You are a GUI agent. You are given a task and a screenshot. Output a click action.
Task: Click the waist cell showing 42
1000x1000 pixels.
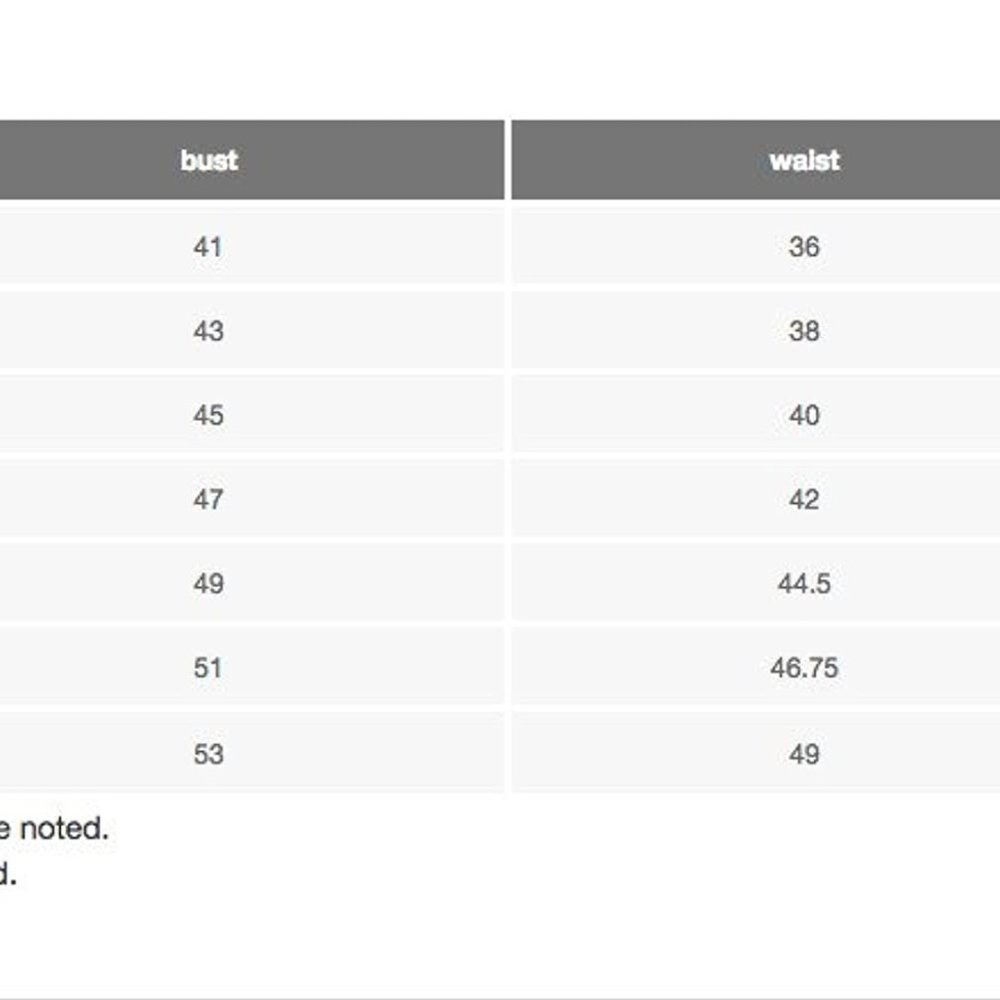804,499
